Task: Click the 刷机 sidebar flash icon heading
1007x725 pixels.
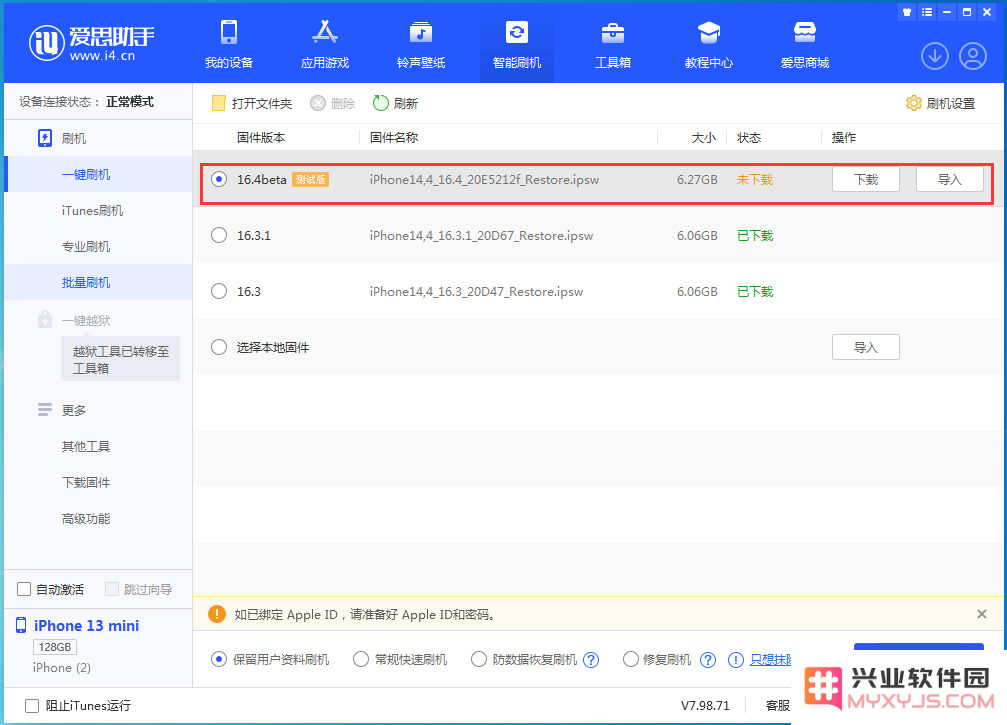Action: tap(45, 138)
